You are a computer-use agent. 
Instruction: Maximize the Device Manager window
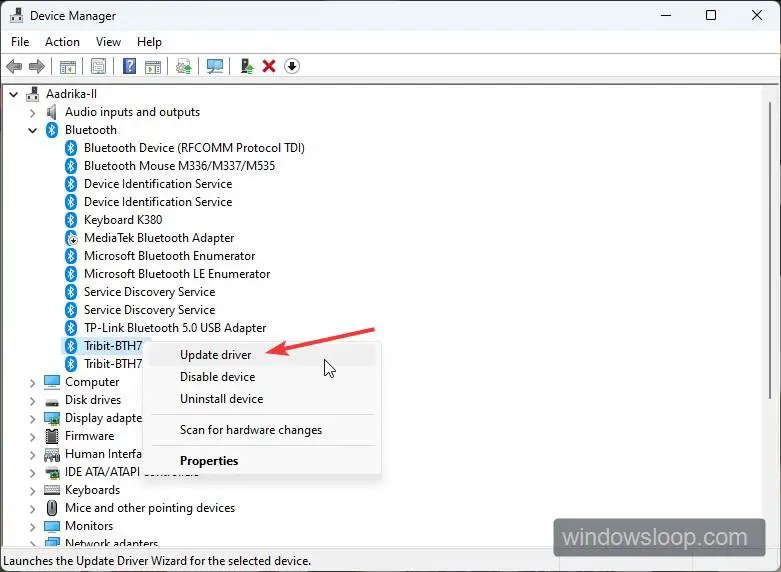tap(711, 15)
